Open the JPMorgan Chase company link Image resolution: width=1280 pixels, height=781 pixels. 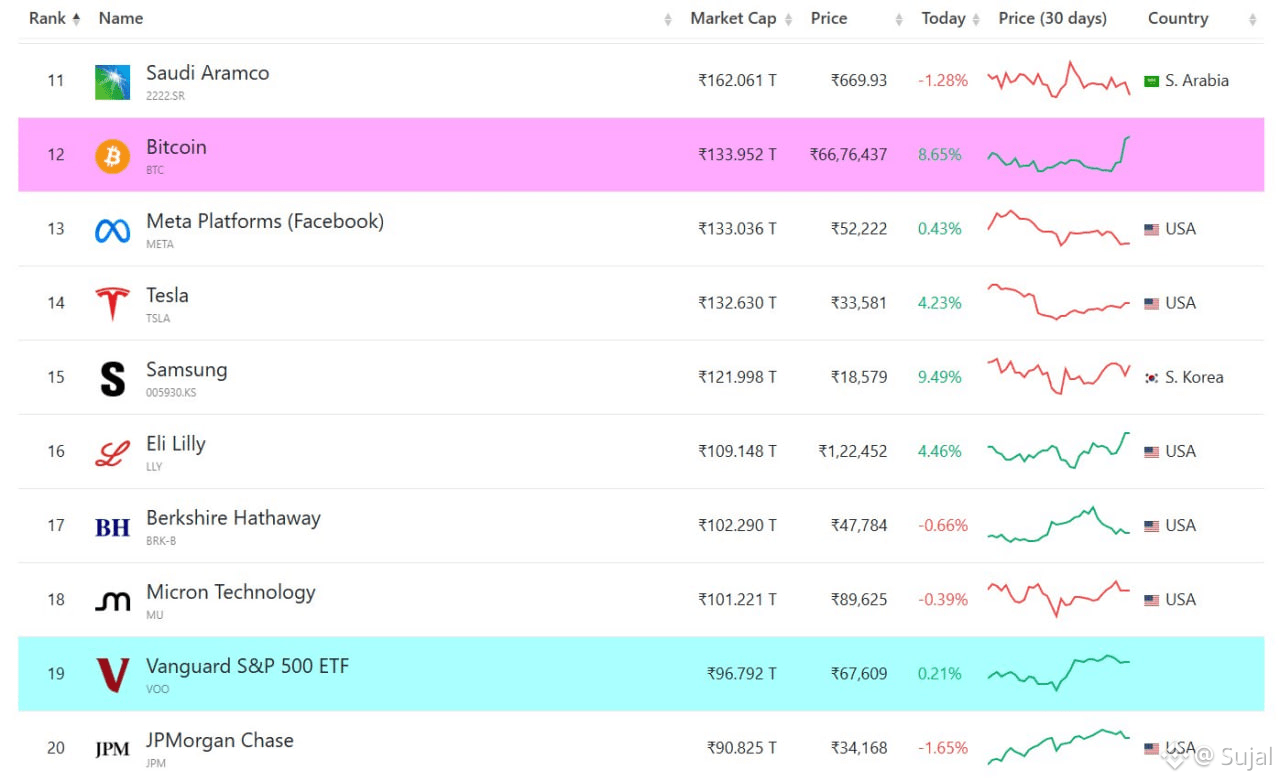[220, 741]
